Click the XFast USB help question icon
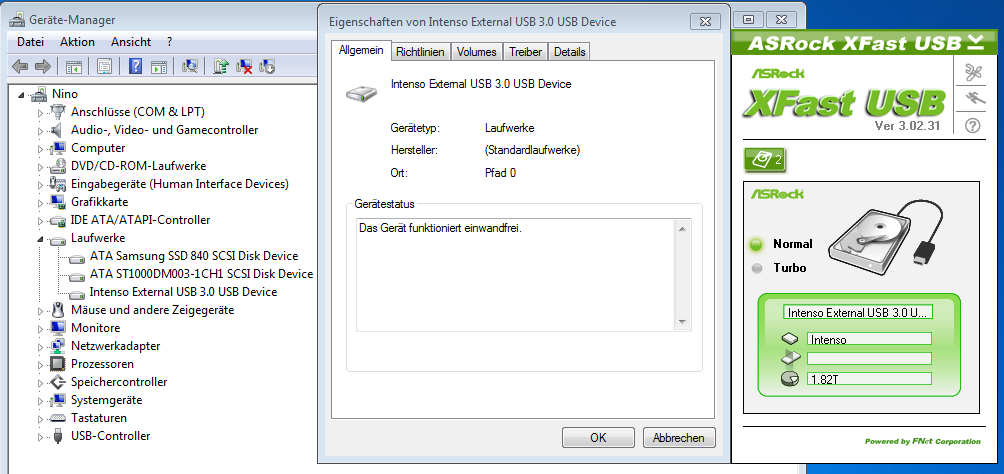The height and width of the screenshot is (474, 1004). tap(973, 125)
